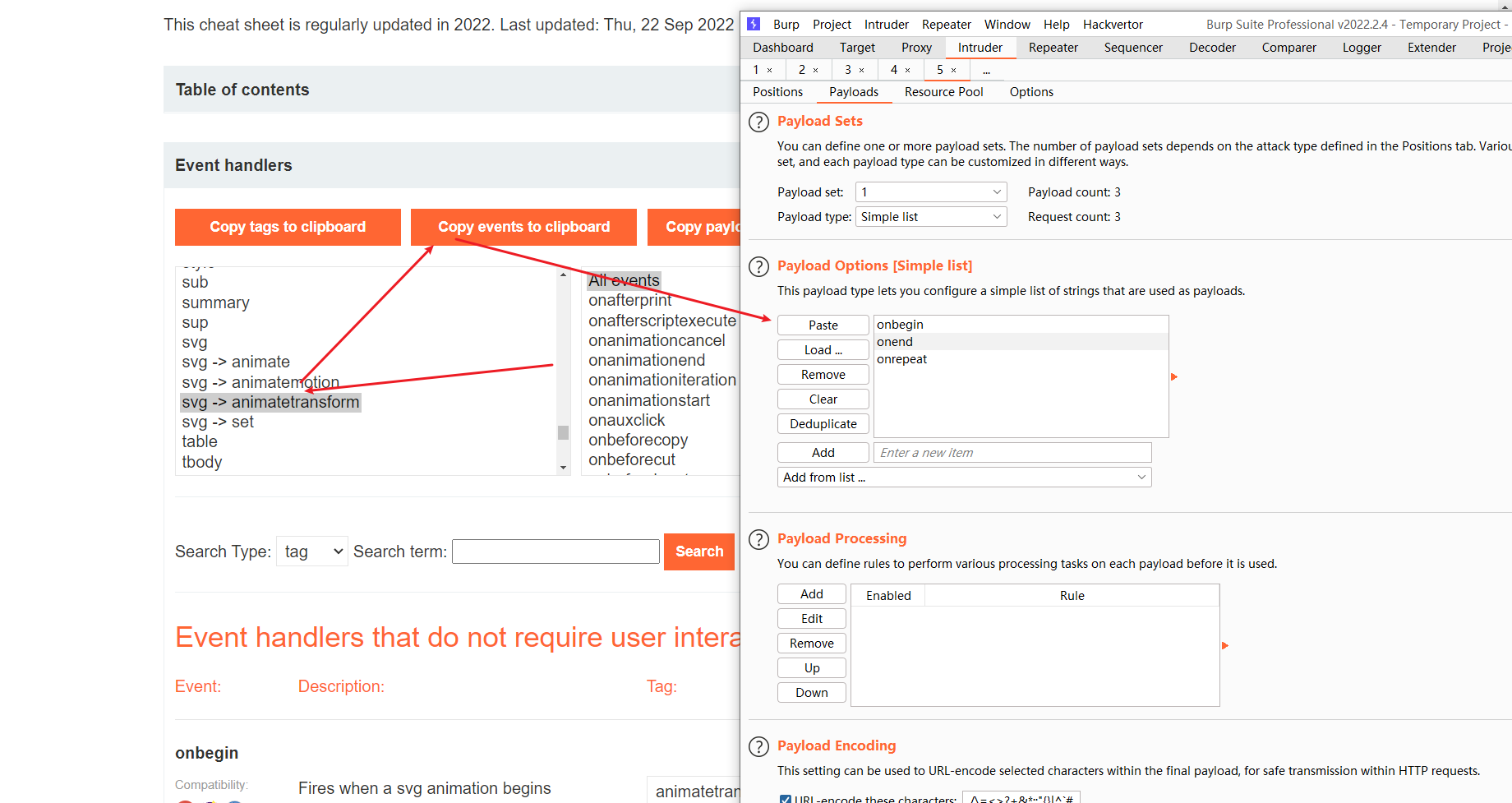Open the Resource Pool sub-tab
Image resolution: width=1512 pixels, height=803 pixels.
(x=943, y=92)
